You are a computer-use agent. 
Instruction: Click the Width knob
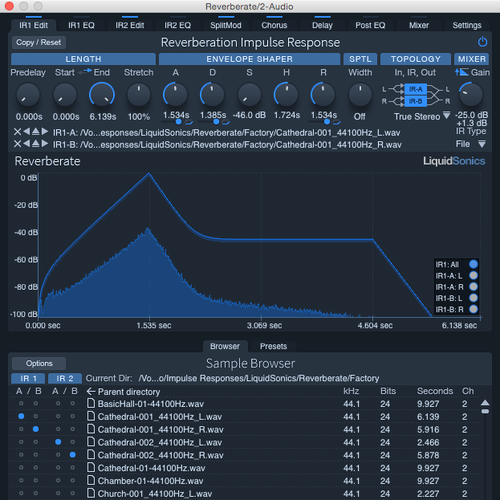click(x=360, y=95)
